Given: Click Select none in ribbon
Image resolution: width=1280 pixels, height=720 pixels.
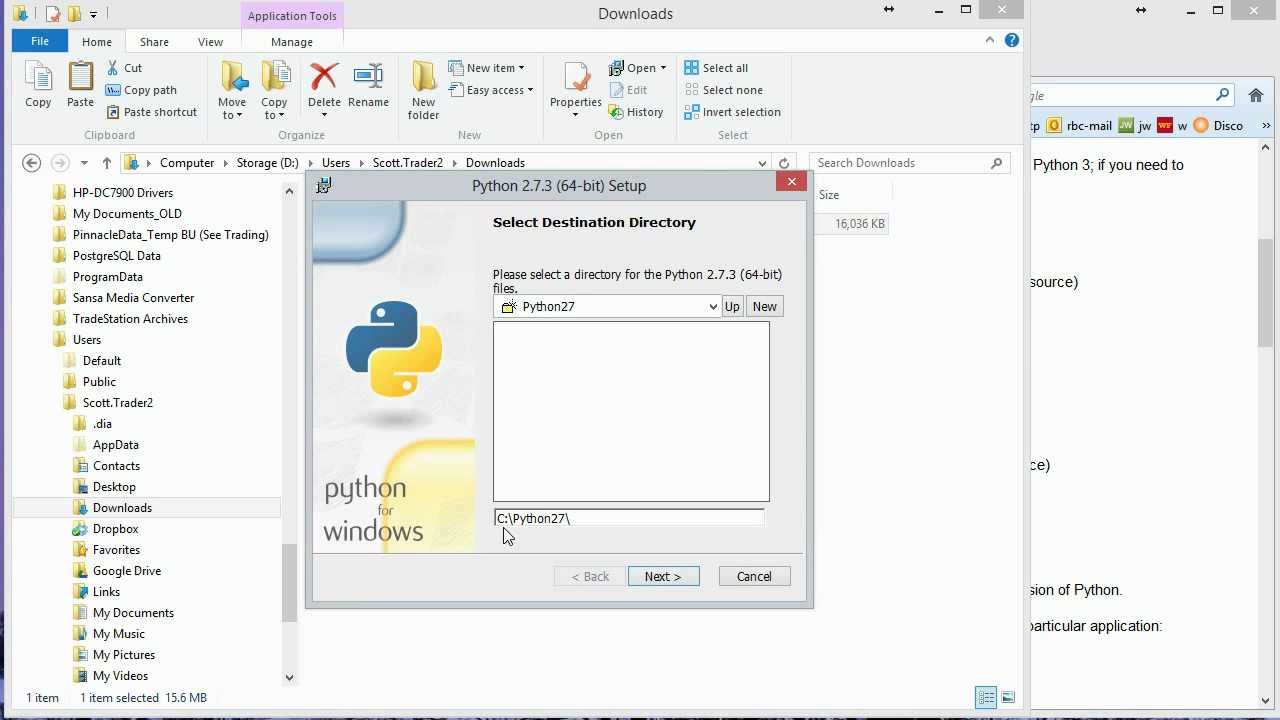Looking at the screenshot, I should point(723,90).
